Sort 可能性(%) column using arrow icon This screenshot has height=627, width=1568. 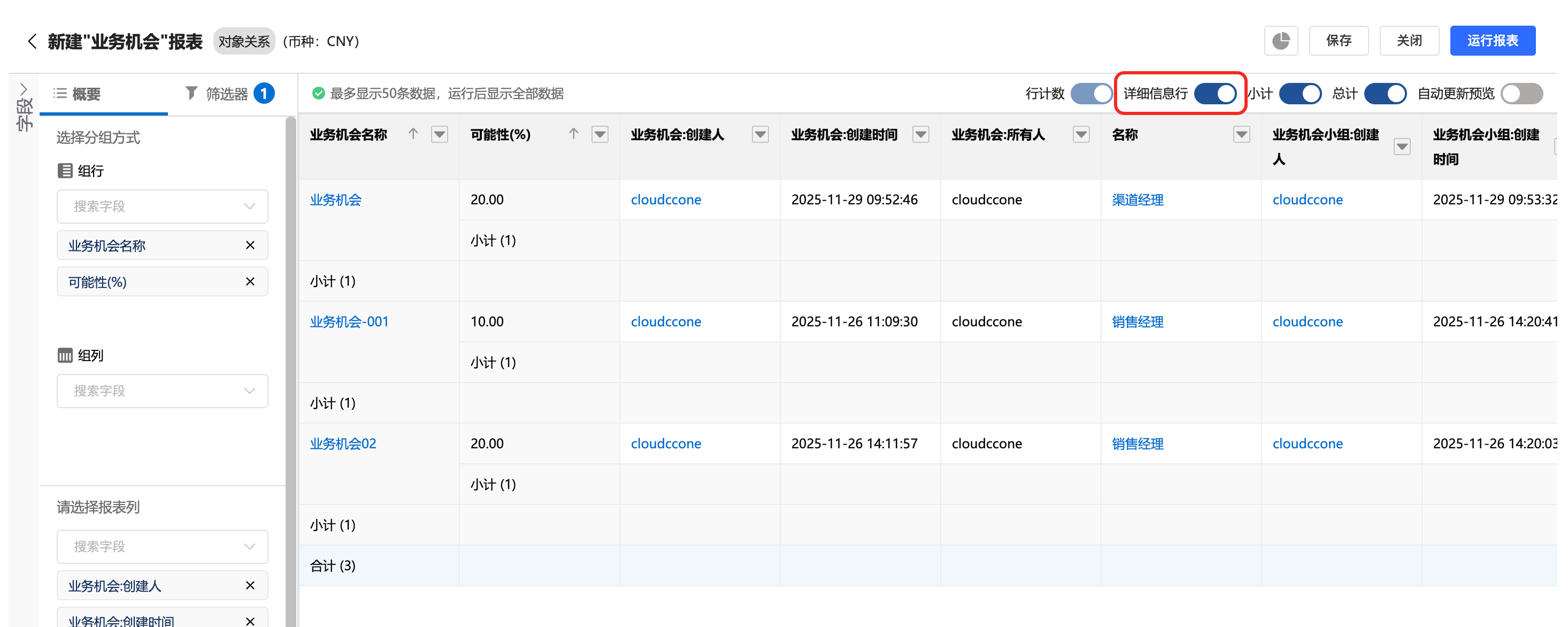coord(573,134)
